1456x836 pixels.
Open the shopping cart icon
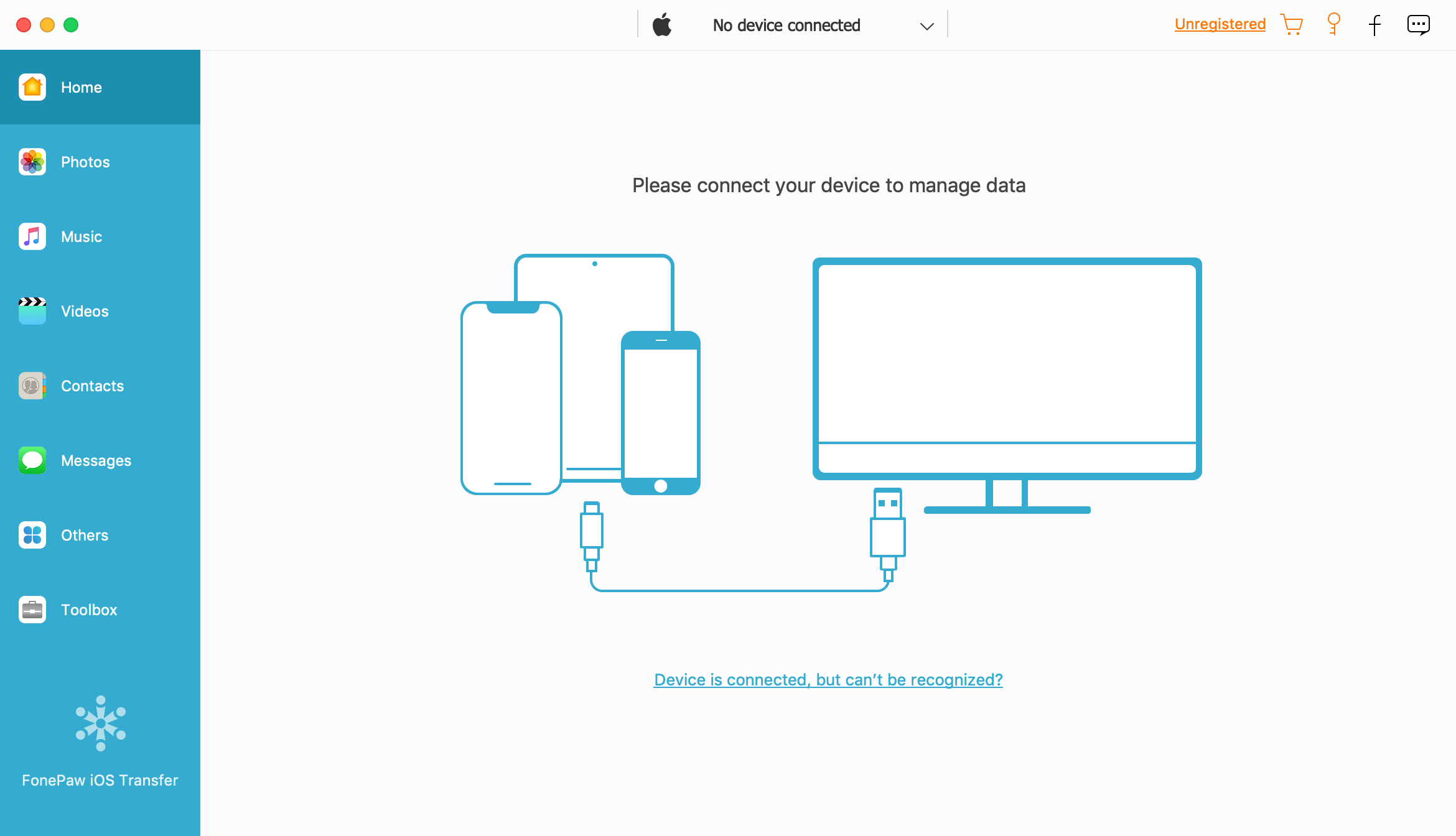(1294, 24)
